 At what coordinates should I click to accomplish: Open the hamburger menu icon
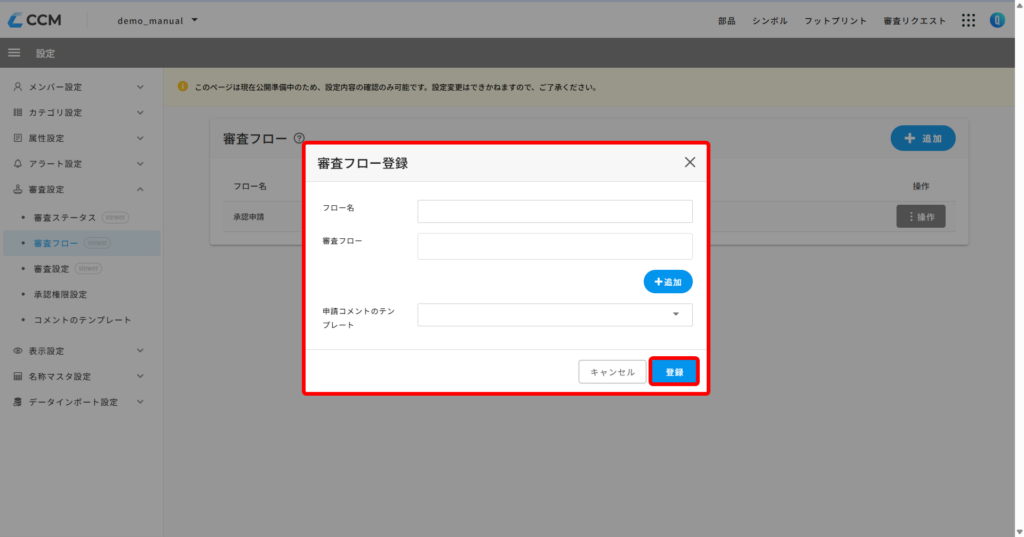[x=14, y=53]
